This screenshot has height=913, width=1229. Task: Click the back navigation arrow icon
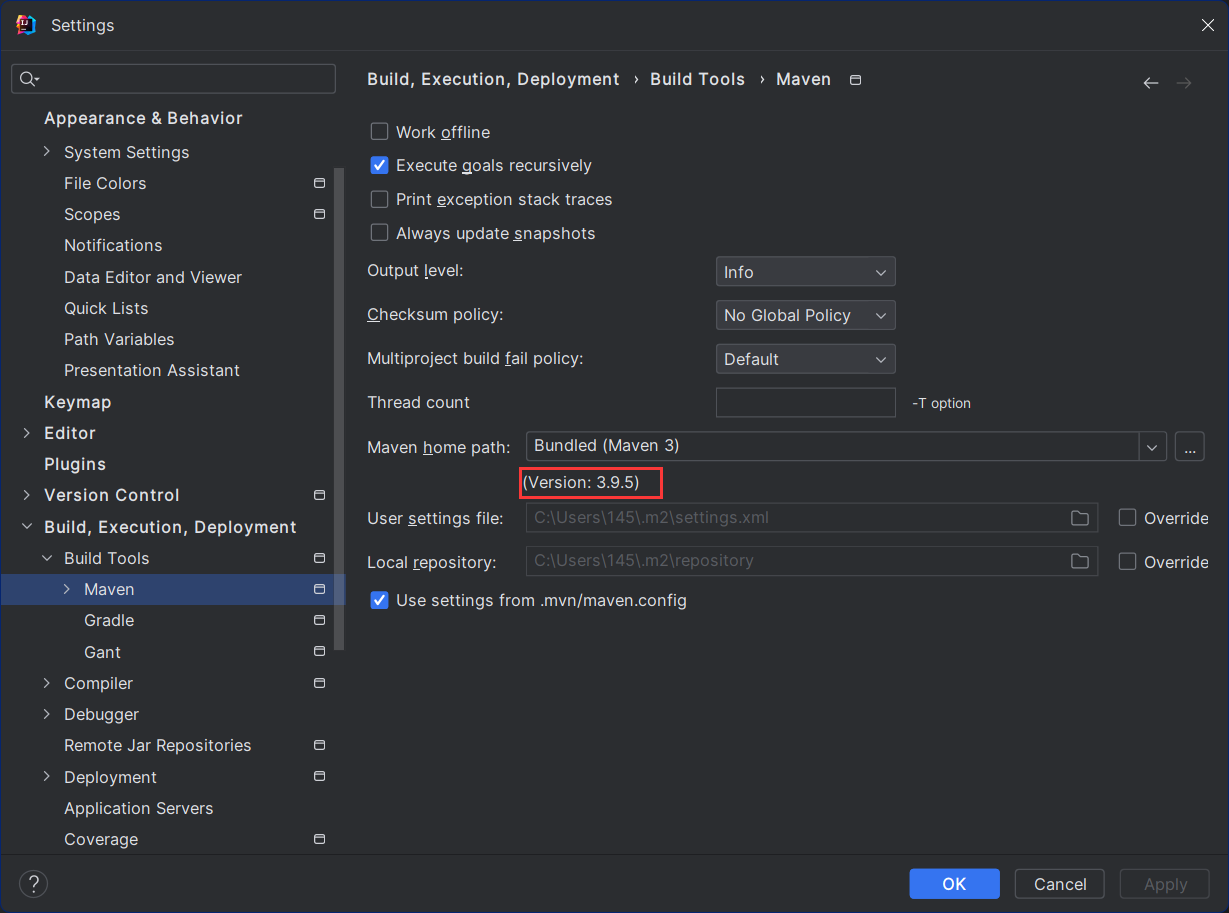coord(1150,83)
